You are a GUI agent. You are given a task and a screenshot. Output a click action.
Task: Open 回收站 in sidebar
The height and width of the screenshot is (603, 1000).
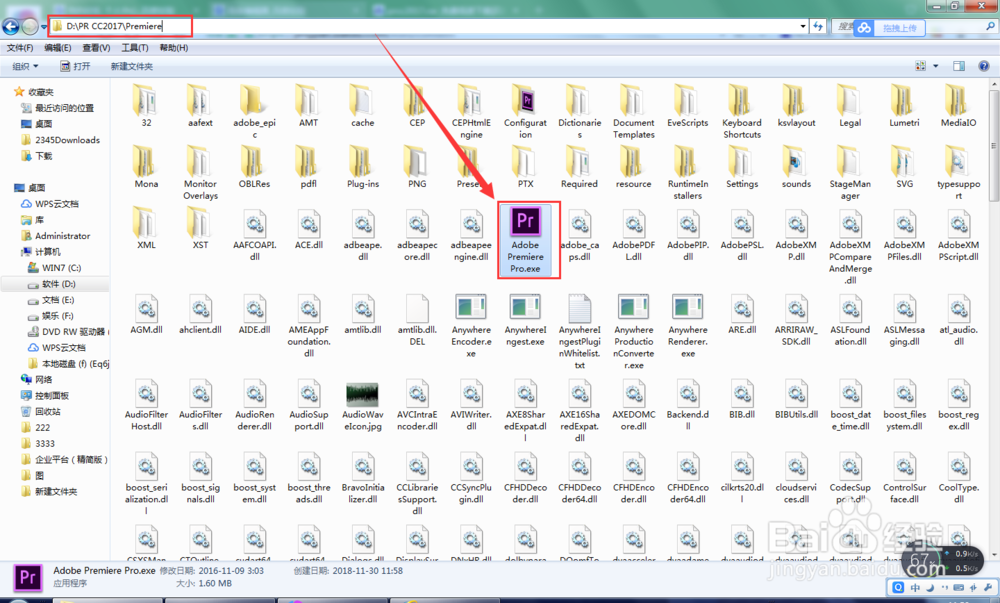point(41,411)
